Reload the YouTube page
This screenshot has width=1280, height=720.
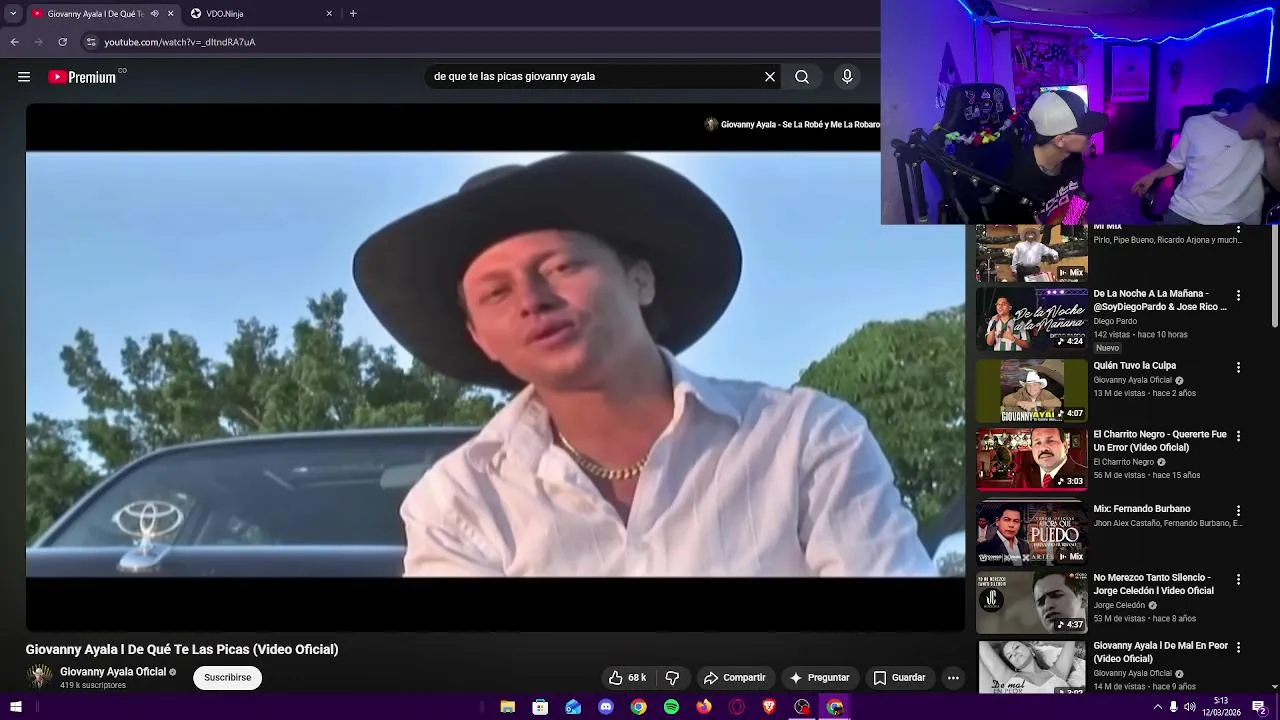(x=62, y=42)
